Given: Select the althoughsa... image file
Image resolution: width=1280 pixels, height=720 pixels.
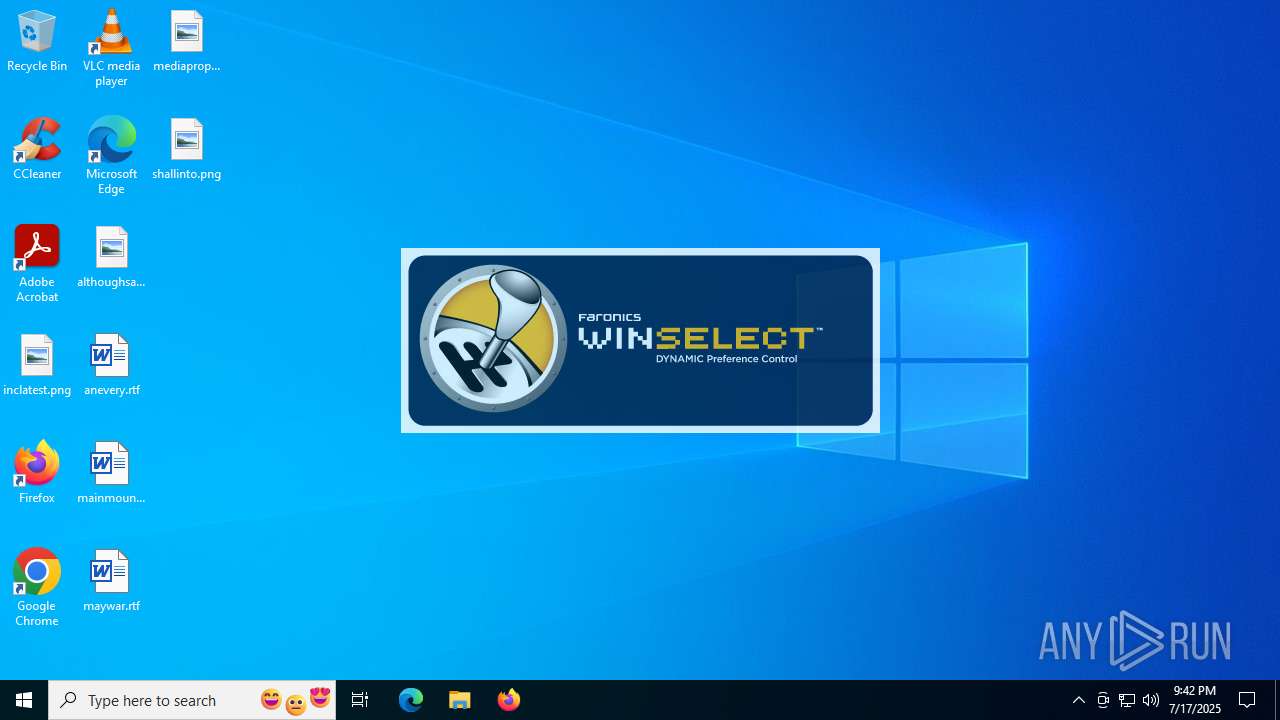Looking at the screenshot, I should click(x=111, y=257).
